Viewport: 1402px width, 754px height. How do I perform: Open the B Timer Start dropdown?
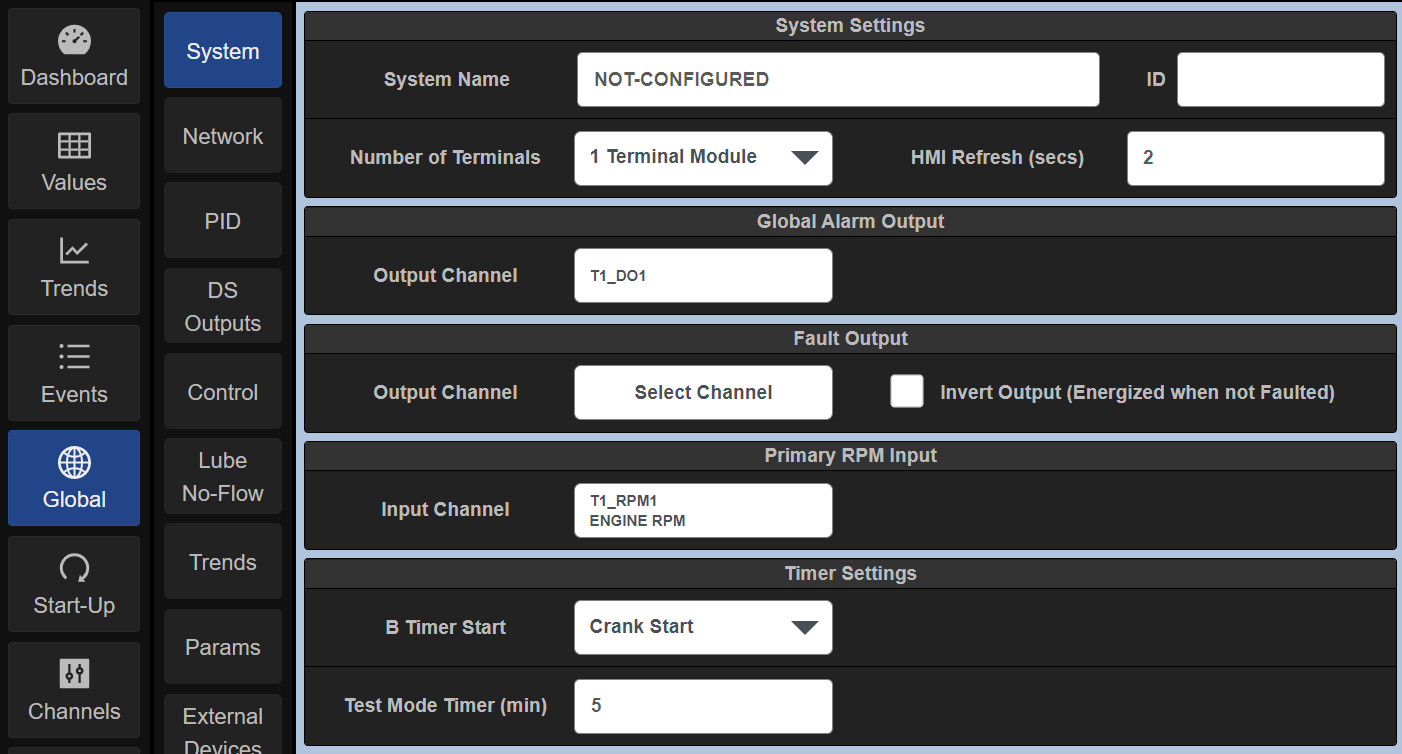tap(703, 627)
